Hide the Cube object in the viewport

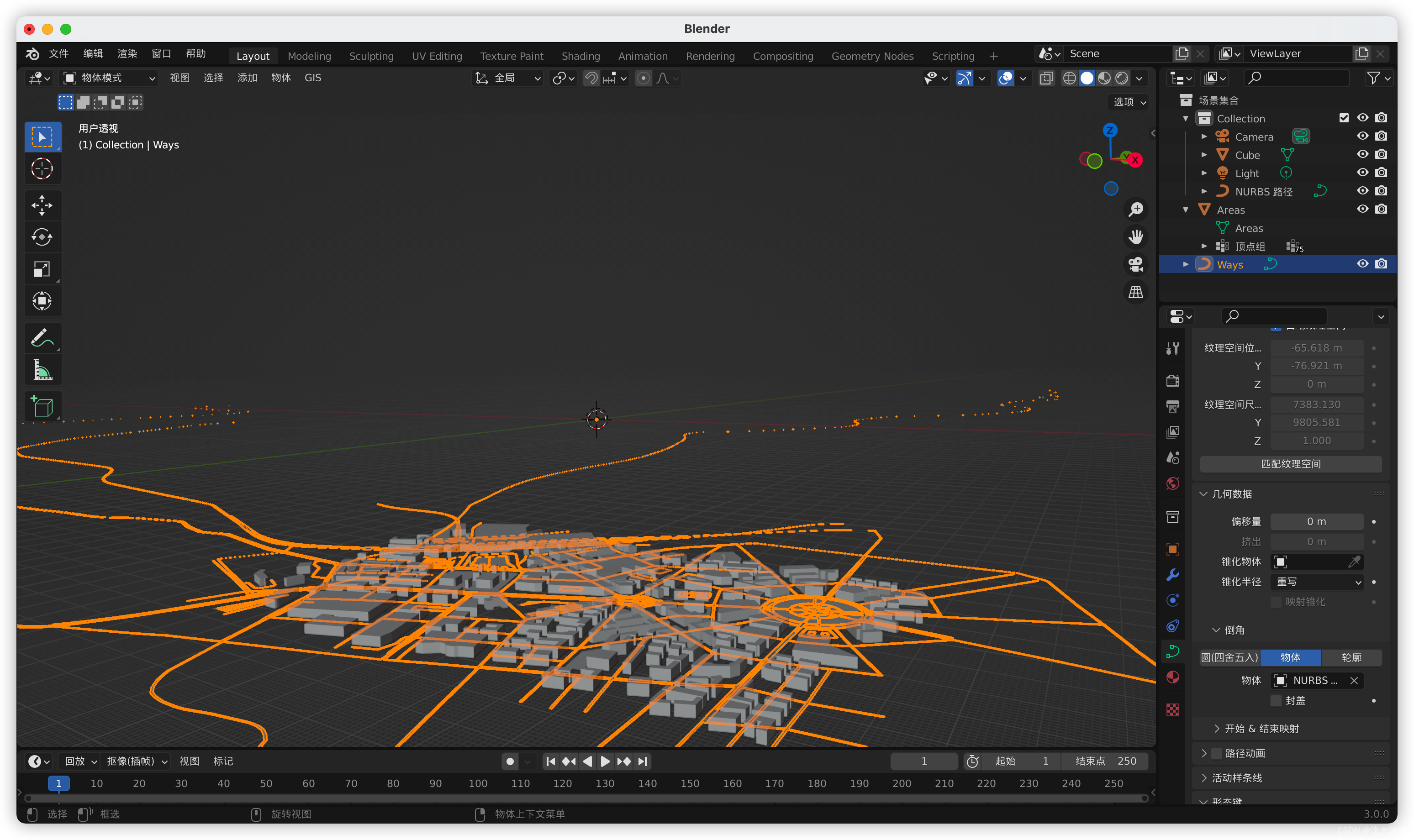tap(1362, 154)
